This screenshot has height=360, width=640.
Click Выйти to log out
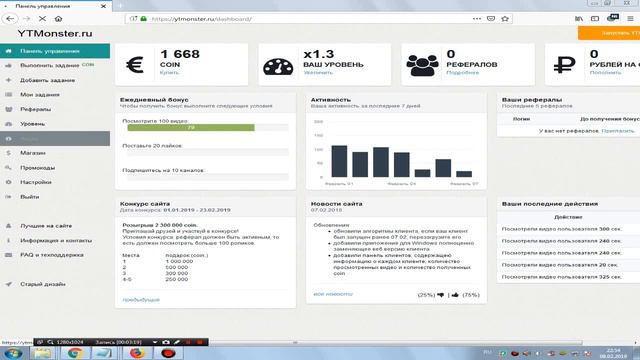(55, 197)
